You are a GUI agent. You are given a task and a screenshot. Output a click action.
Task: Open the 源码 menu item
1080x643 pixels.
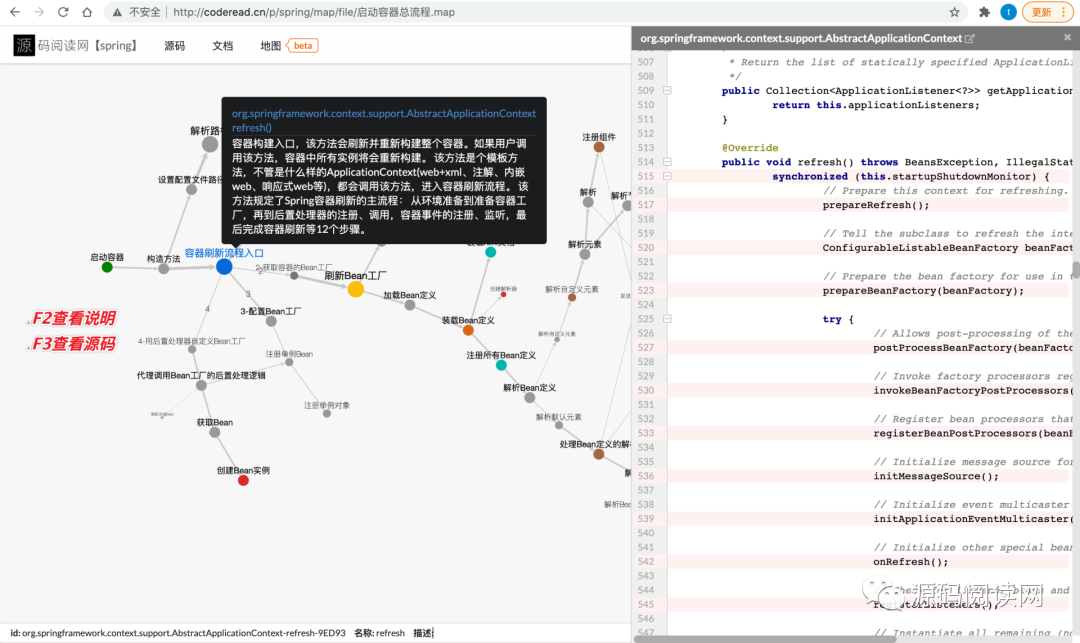(174, 45)
